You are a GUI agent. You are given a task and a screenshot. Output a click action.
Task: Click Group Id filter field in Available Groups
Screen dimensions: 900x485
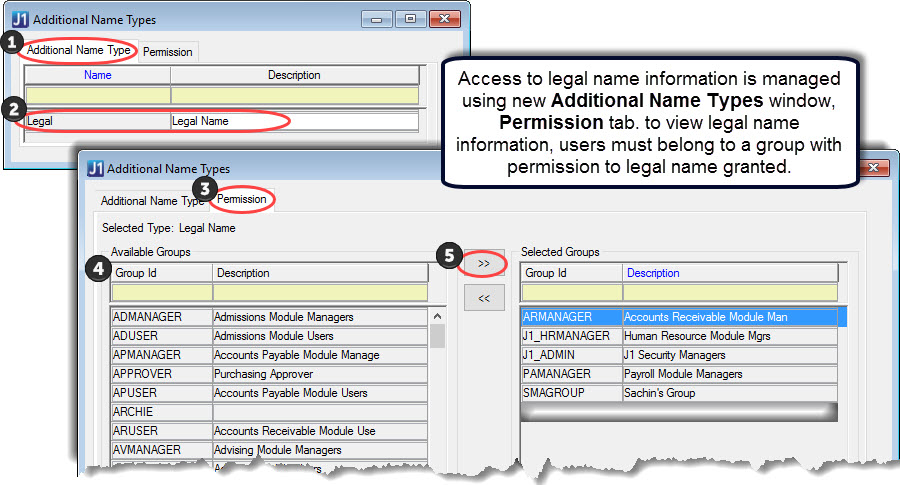tap(162, 293)
